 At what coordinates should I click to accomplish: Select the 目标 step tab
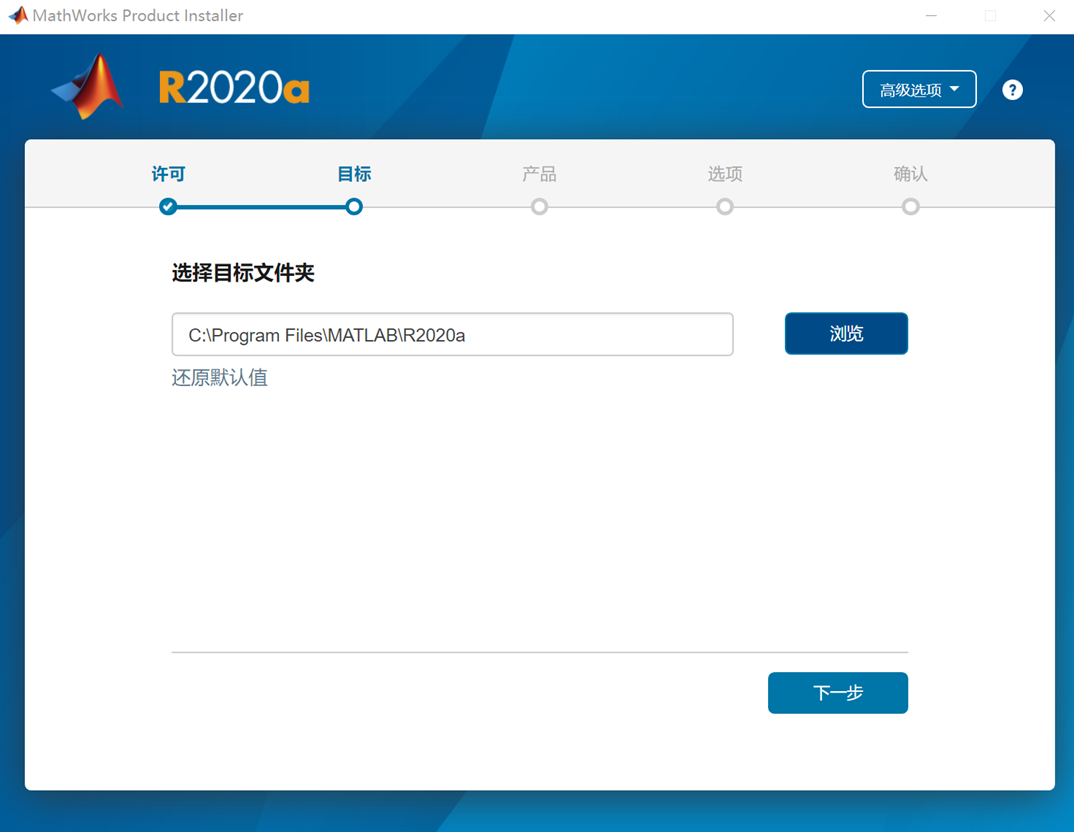[353, 174]
